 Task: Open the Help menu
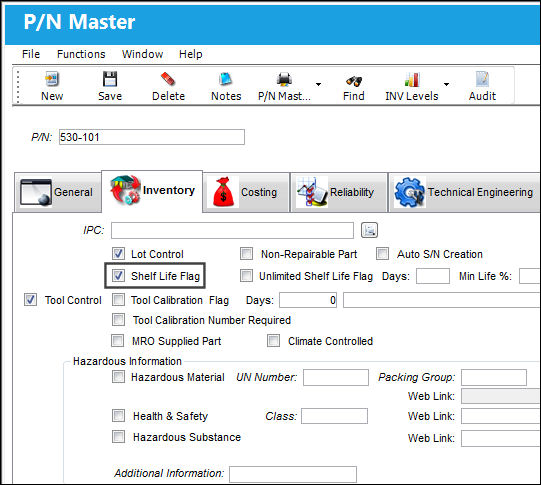pos(190,54)
